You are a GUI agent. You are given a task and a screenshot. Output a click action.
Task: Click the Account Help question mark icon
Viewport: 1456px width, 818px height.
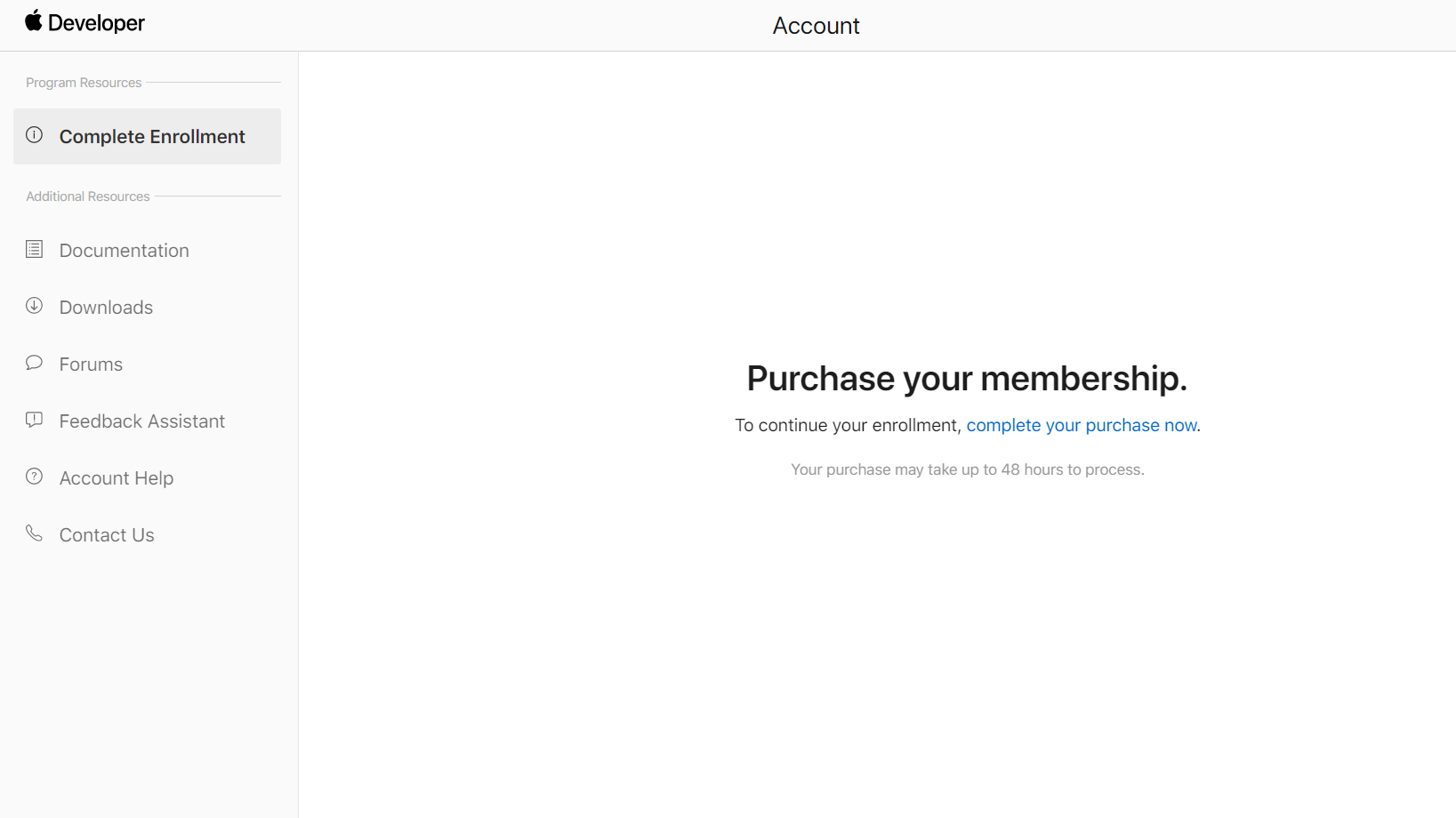35,477
